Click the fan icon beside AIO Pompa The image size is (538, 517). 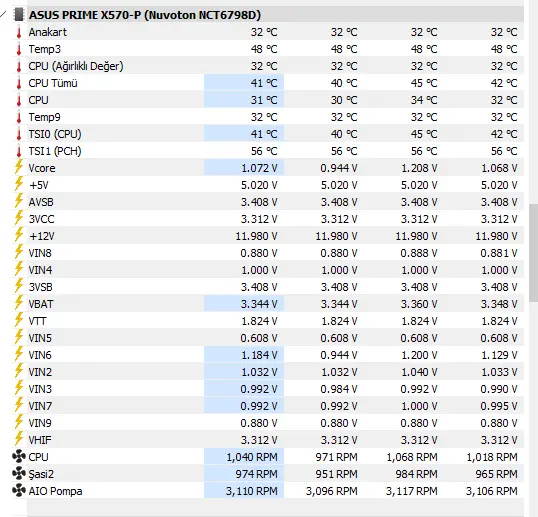(19, 491)
